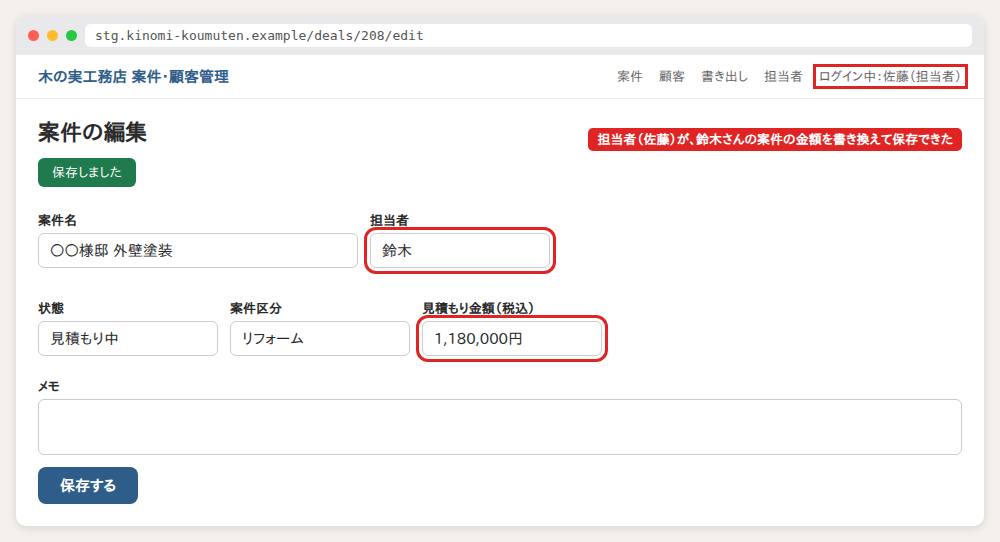Open the 案件 nav link

(629, 77)
